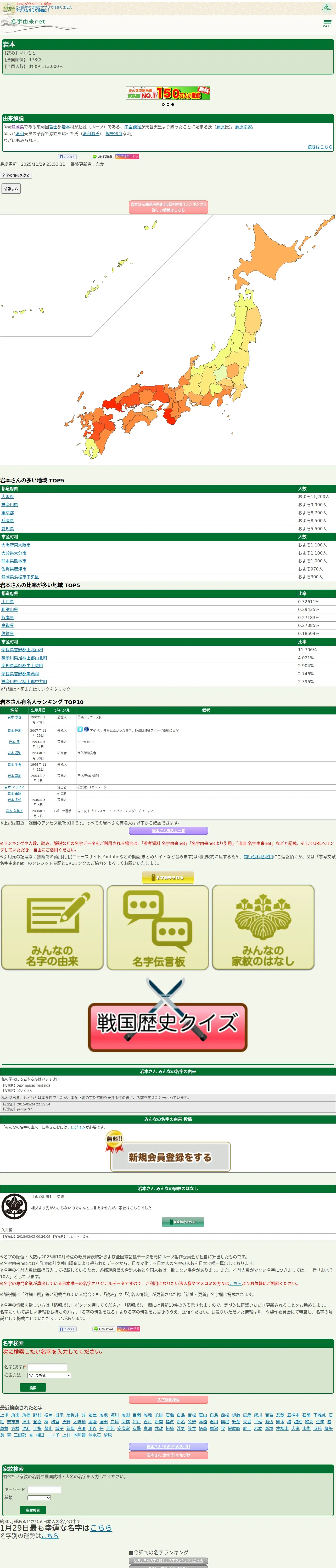Open 岩本さん(女の子)の名づけ button

click(168, 1455)
